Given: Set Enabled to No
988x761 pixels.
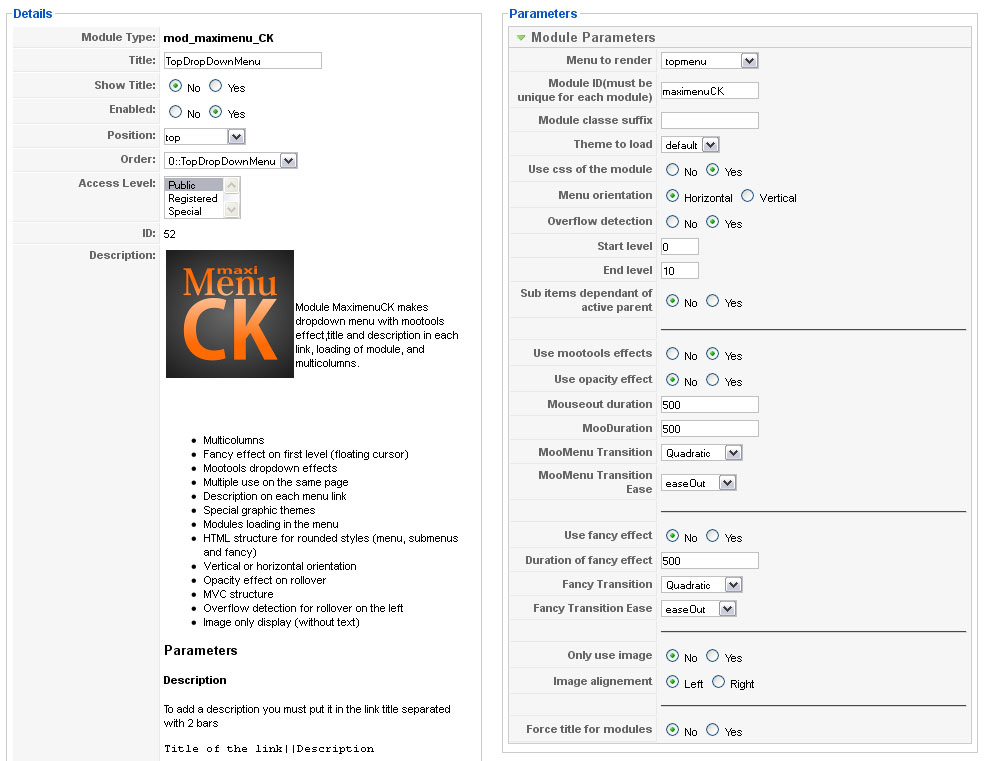Looking at the screenshot, I should (176, 112).
